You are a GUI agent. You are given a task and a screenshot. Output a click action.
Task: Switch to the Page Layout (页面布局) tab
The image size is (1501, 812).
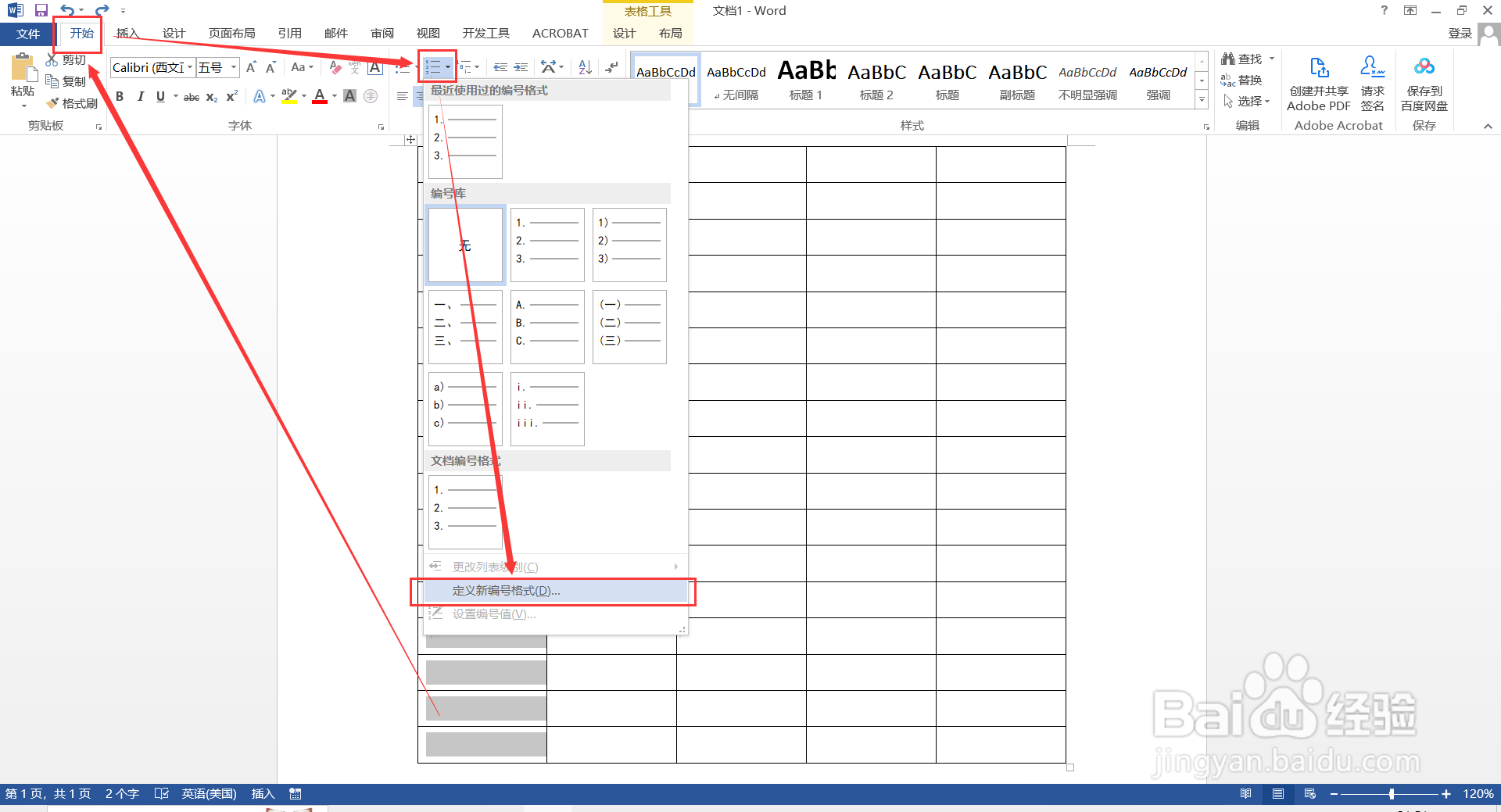(x=232, y=34)
